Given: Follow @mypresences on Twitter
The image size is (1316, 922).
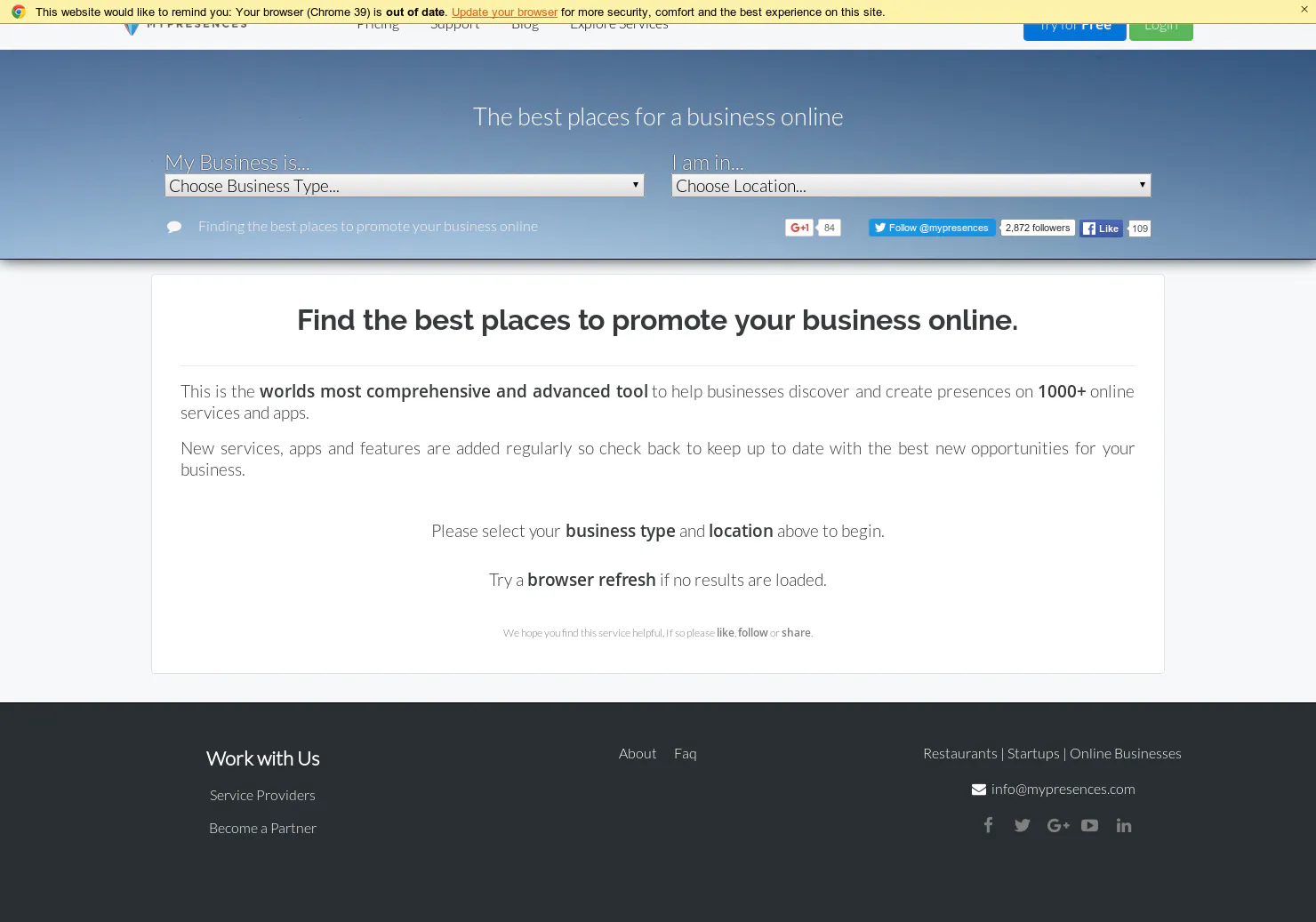Looking at the screenshot, I should pyautogui.click(x=932, y=228).
